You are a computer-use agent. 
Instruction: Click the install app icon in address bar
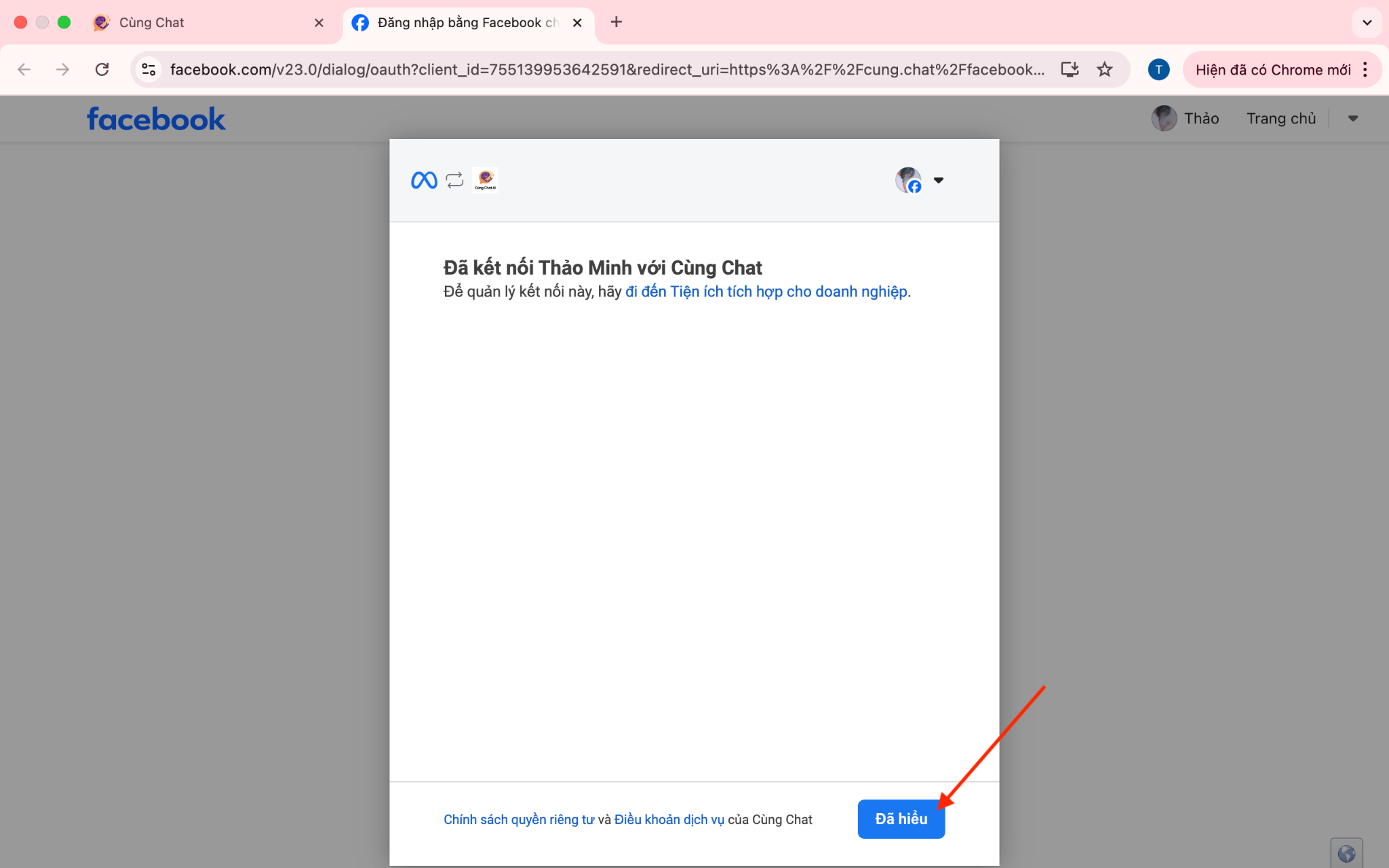click(1070, 69)
